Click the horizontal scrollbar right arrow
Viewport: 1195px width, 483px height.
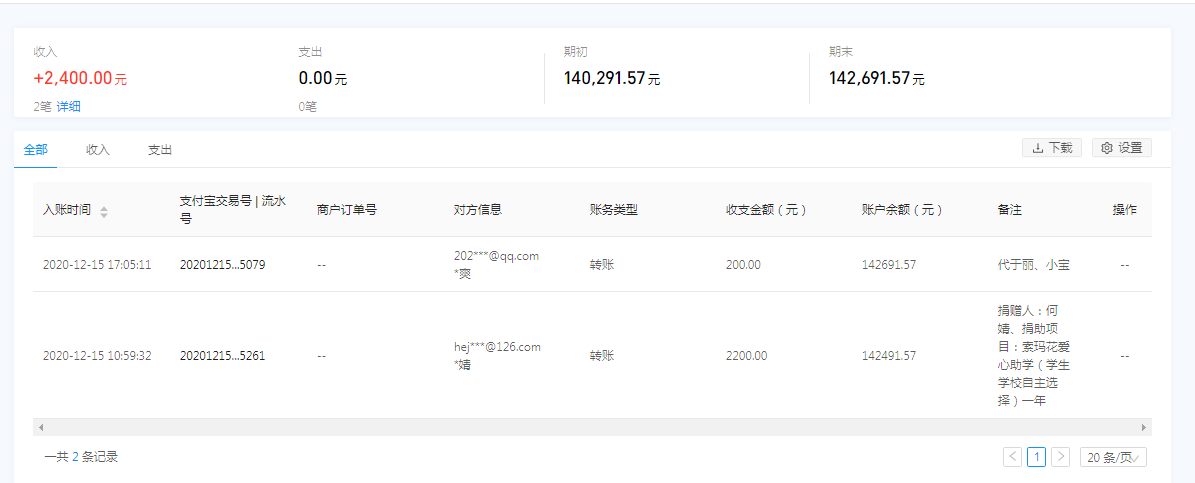pos(1143,427)
